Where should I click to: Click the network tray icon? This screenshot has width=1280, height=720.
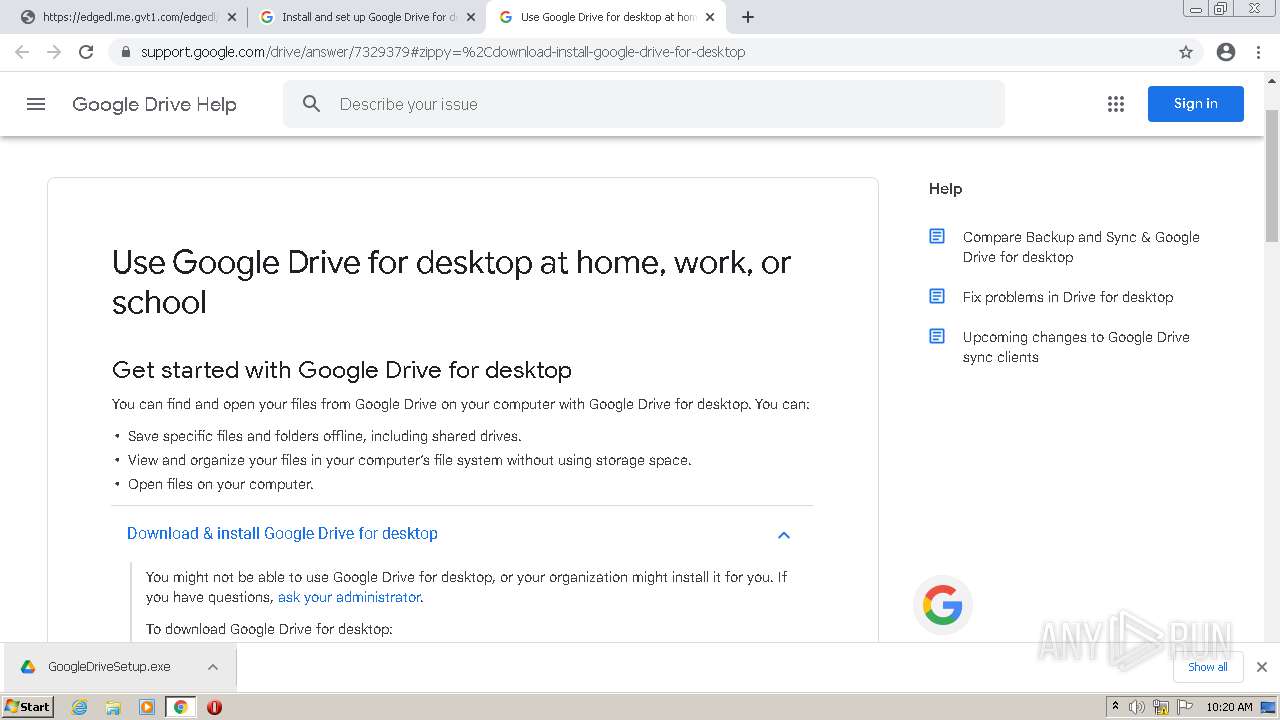point(1160,707)
